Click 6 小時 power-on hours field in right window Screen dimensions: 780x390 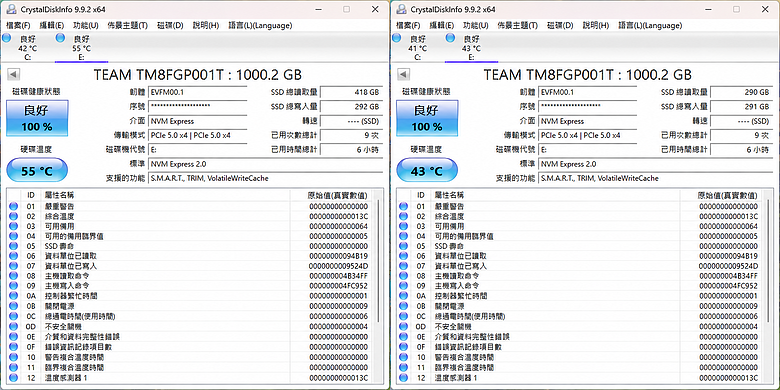tap(741, 150)
